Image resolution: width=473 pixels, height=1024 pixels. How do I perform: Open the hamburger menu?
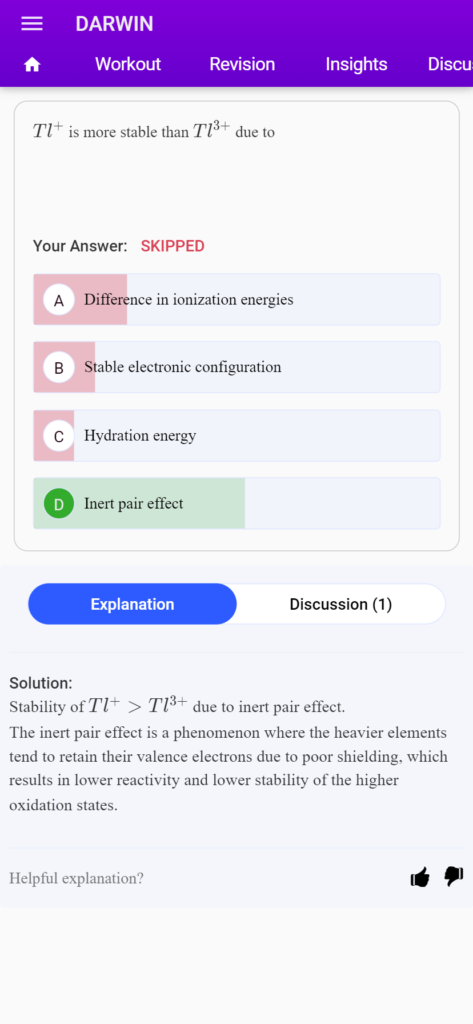[x=32, y=24]
